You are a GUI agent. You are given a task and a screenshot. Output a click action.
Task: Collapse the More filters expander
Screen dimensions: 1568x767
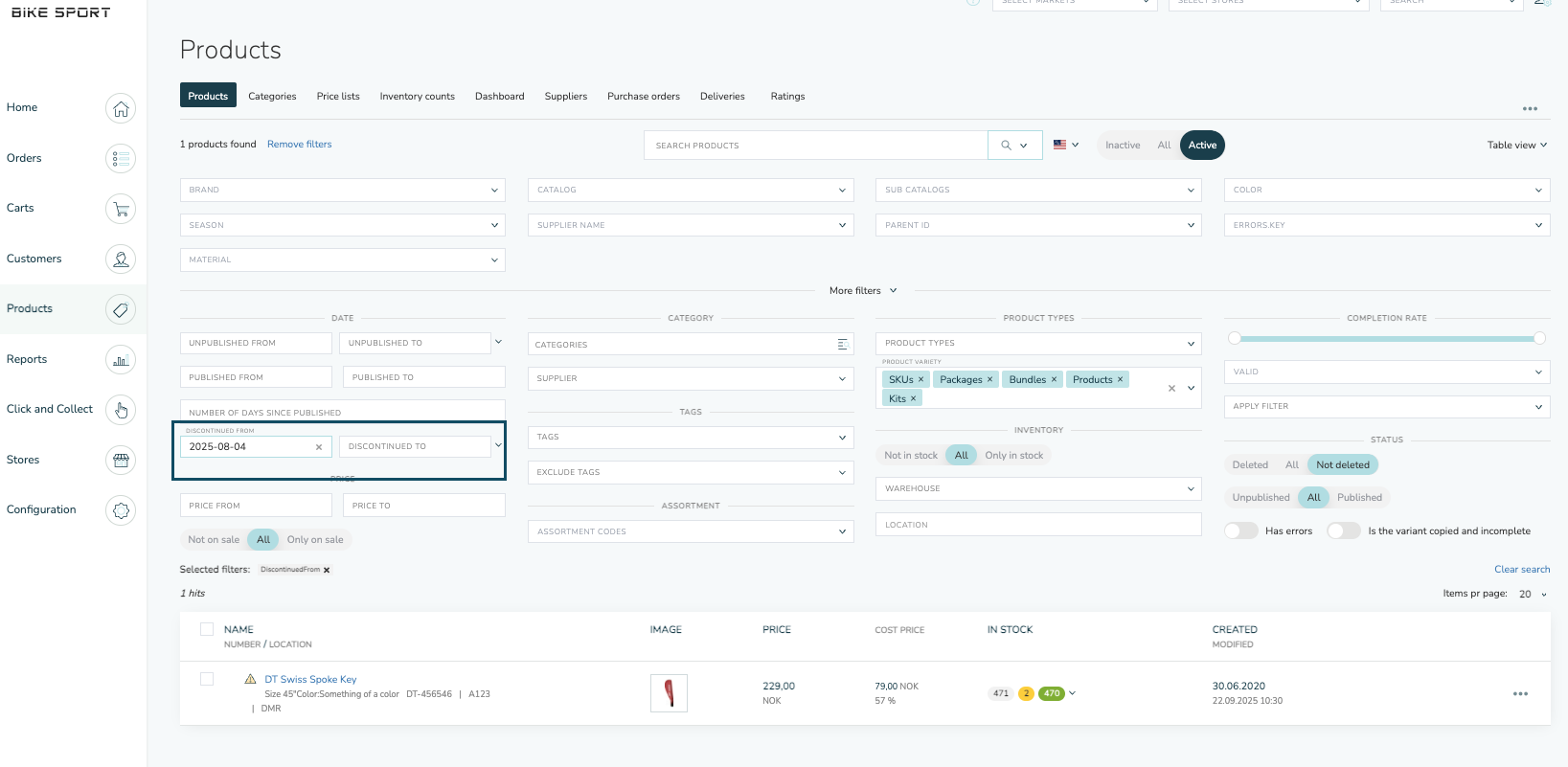pos(863,290)
